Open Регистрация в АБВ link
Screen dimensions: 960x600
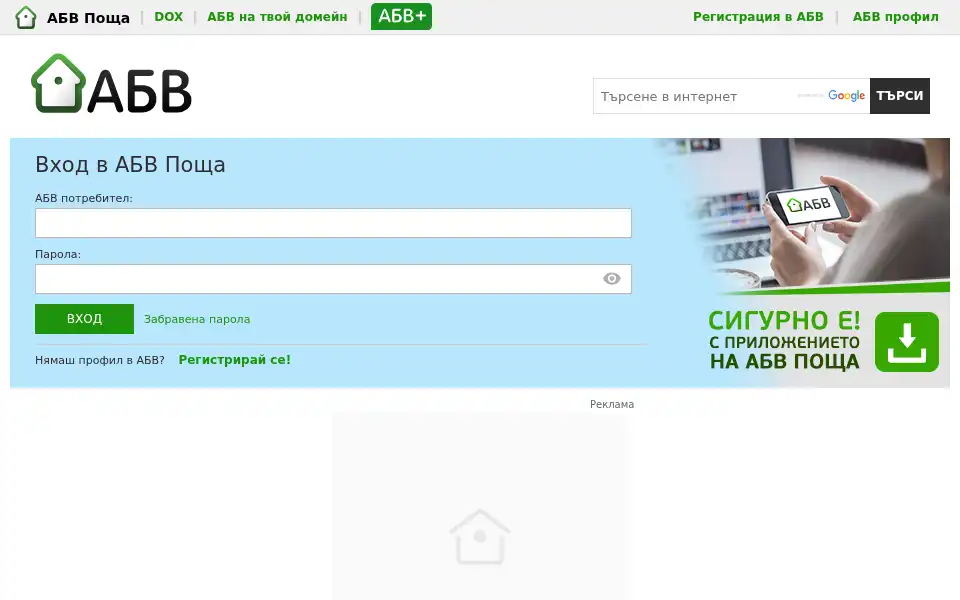point(758,17)
